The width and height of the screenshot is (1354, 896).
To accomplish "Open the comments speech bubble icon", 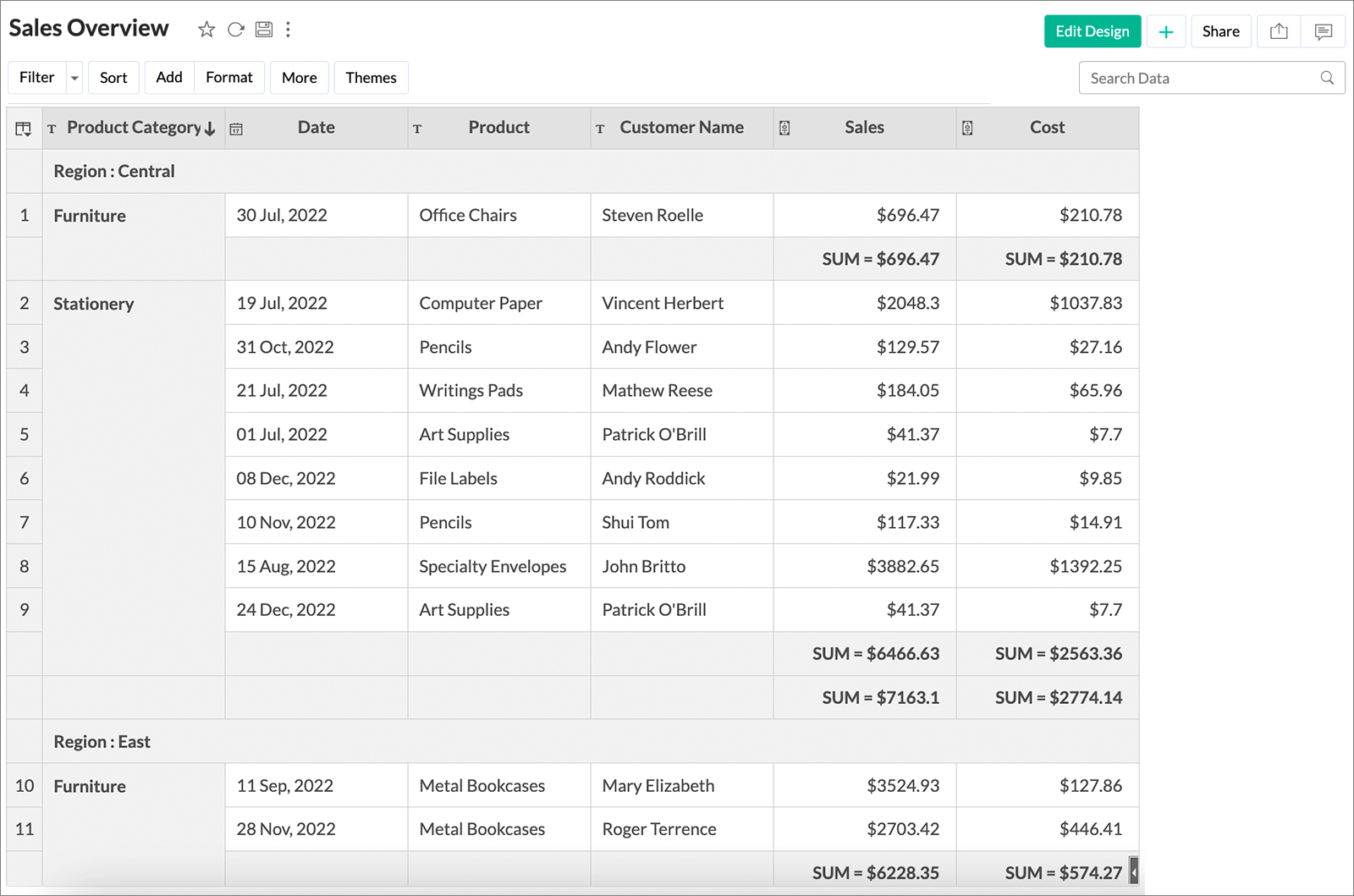I will (1324, 31).
